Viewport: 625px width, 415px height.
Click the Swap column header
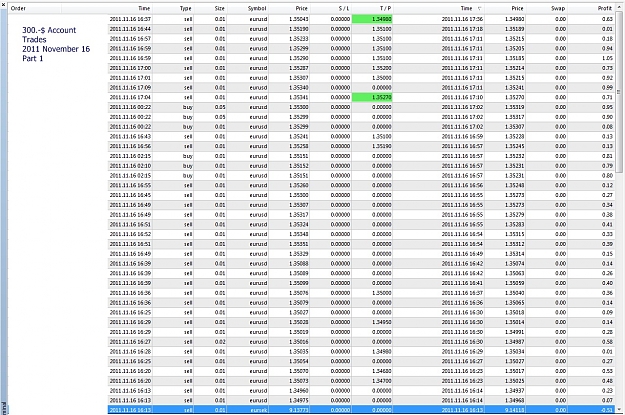pos(558,8)
